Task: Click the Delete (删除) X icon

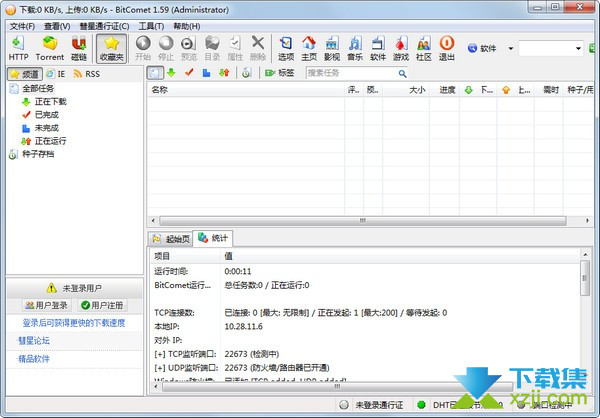Action: pyautogui.click(x=258, y=48)
